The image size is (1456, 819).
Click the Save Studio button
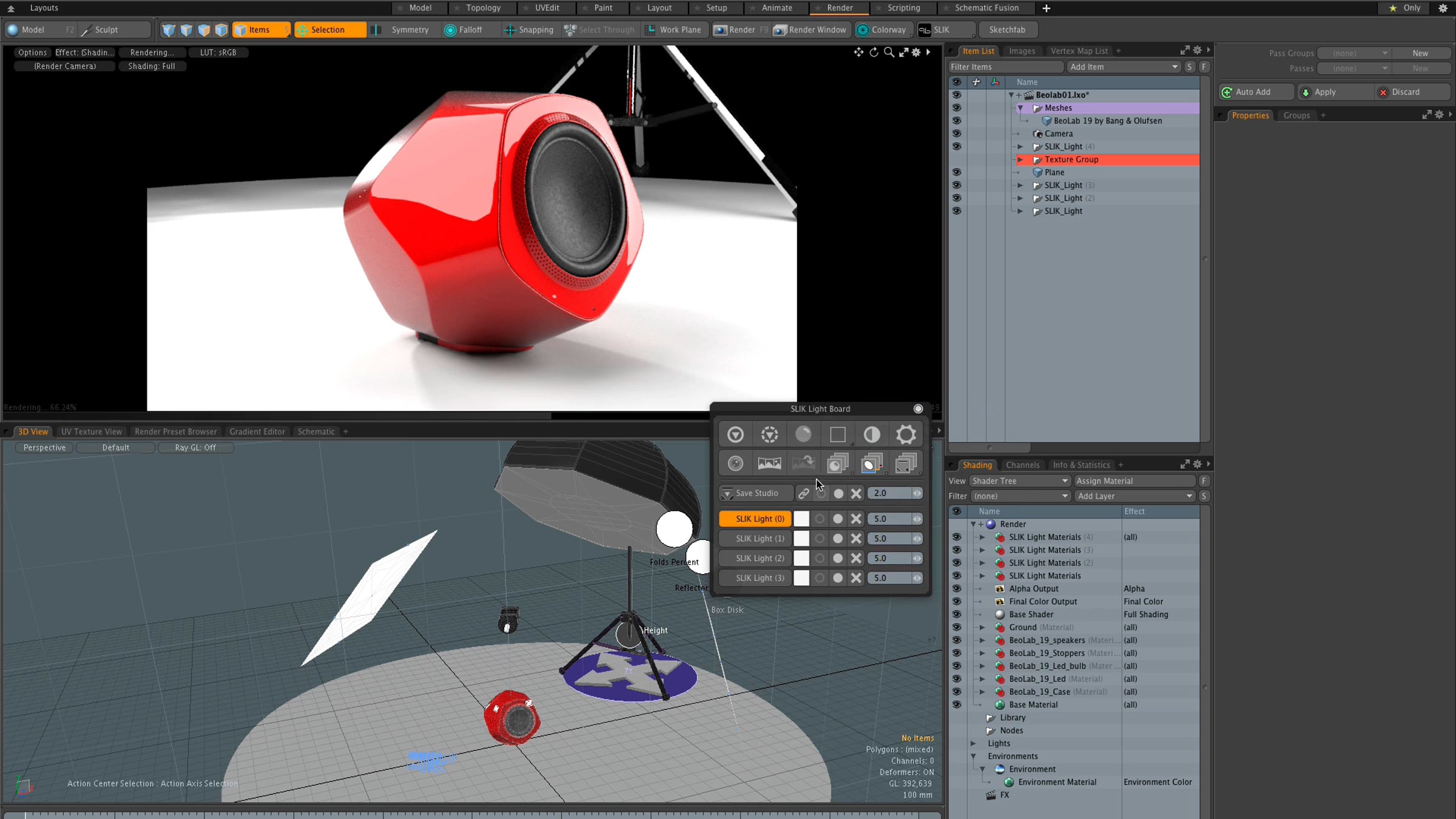click(x=756, y=493)
